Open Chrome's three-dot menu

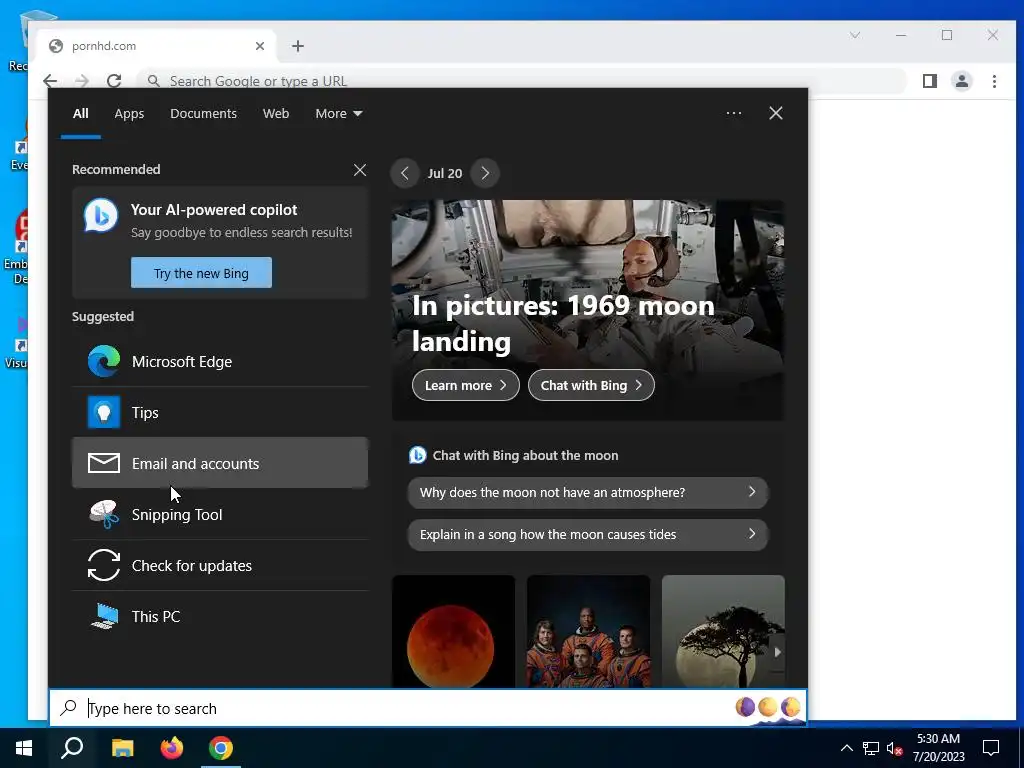(x=994, y=81)
